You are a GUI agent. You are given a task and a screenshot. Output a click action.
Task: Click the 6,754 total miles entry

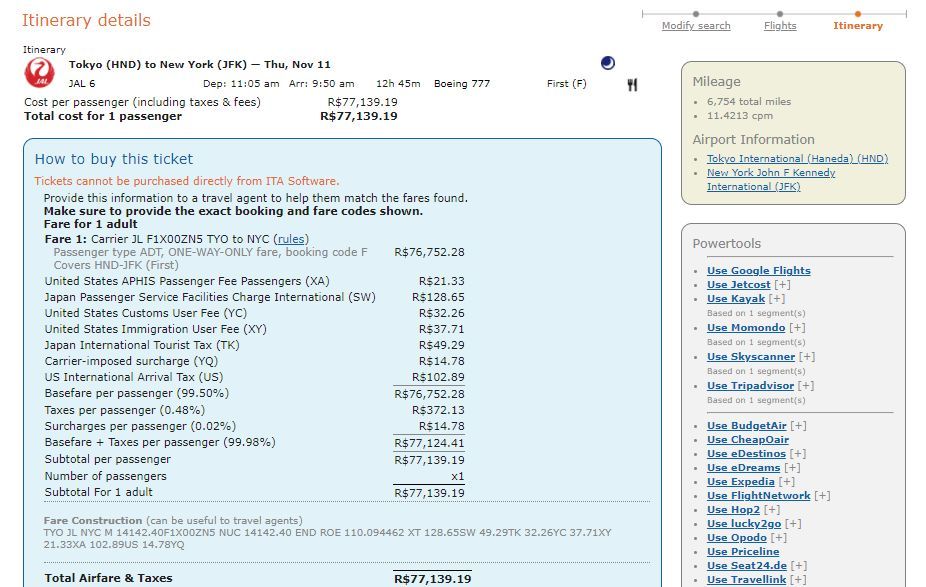749,102
